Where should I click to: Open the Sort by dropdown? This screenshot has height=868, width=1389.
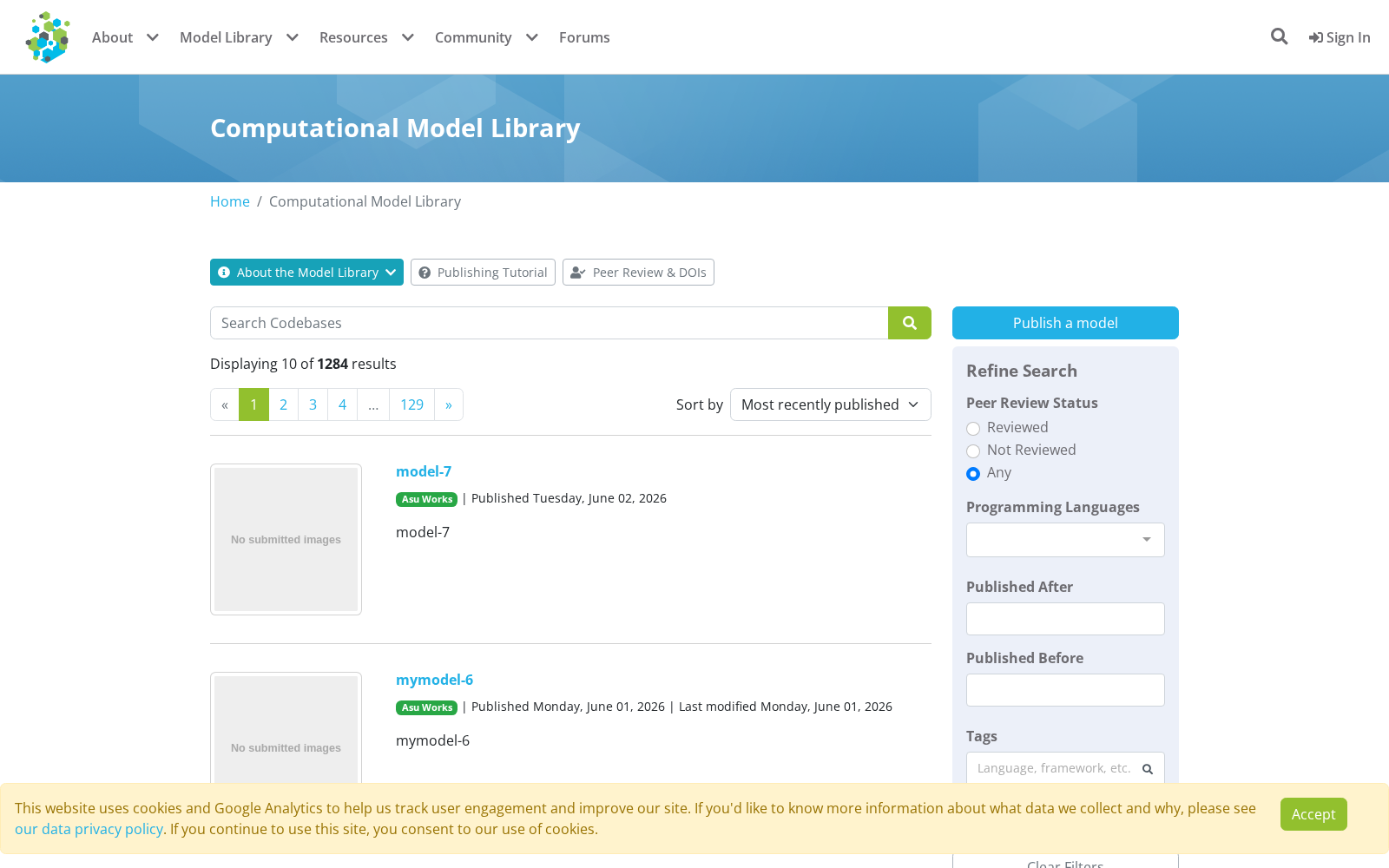[831, 404]
